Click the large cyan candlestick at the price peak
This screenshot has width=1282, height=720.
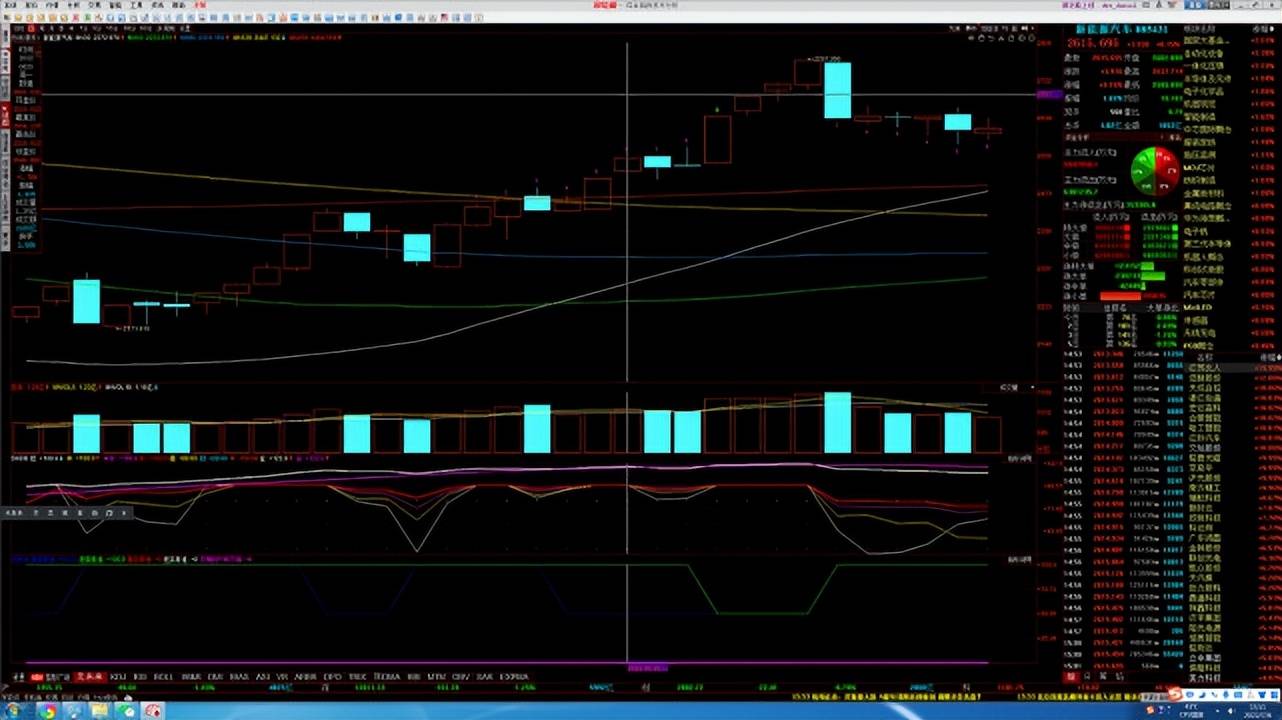tap(837, 90)
